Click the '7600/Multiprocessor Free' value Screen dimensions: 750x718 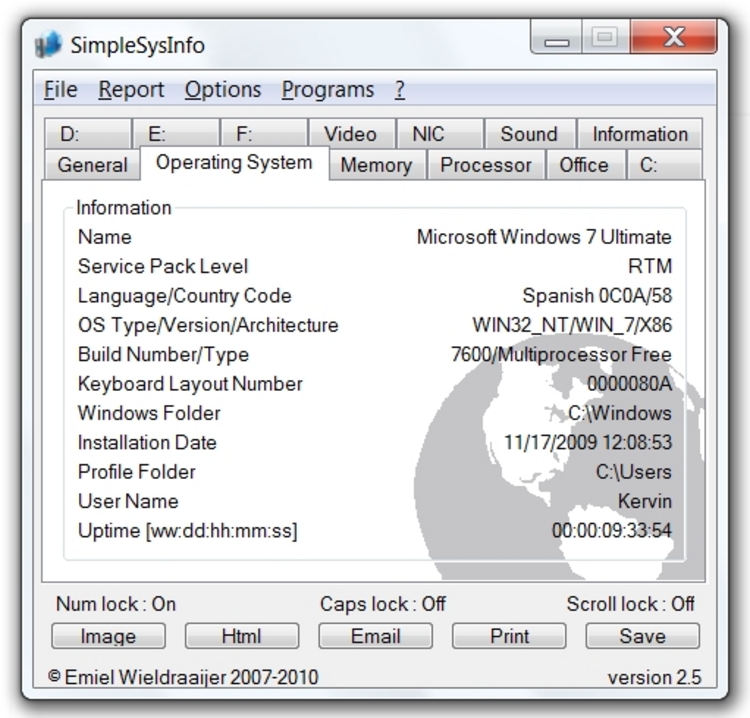pyautogui.click(x=562, y=354)
